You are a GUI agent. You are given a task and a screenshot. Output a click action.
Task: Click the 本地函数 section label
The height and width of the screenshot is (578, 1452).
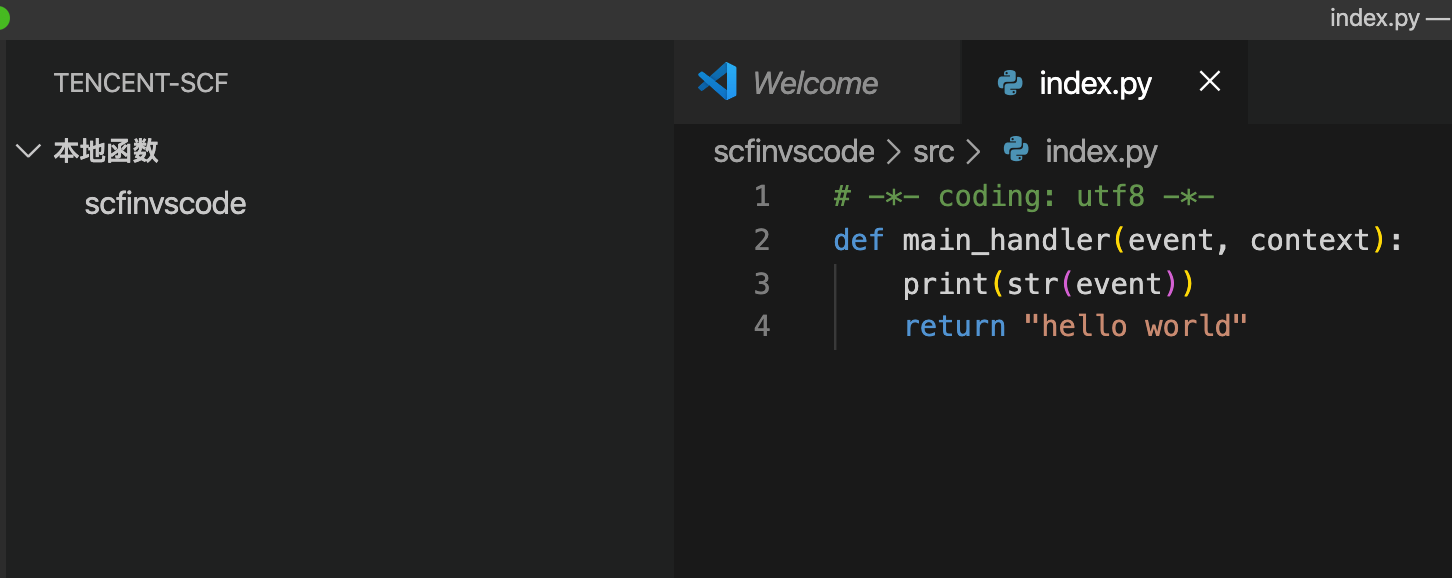tap(106, 152)
